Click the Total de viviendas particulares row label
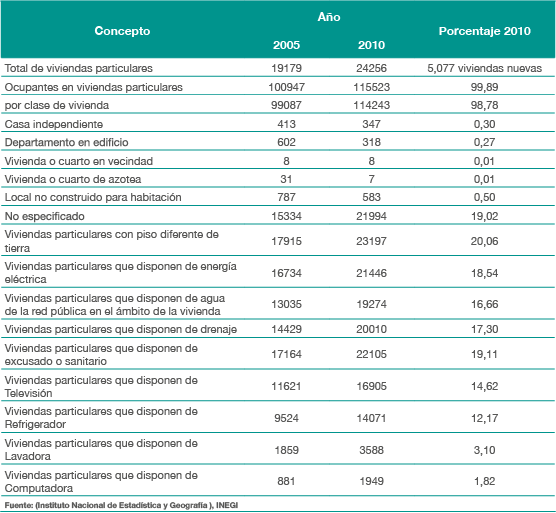This screenshot has height=513, width=556. pos(79,68)
